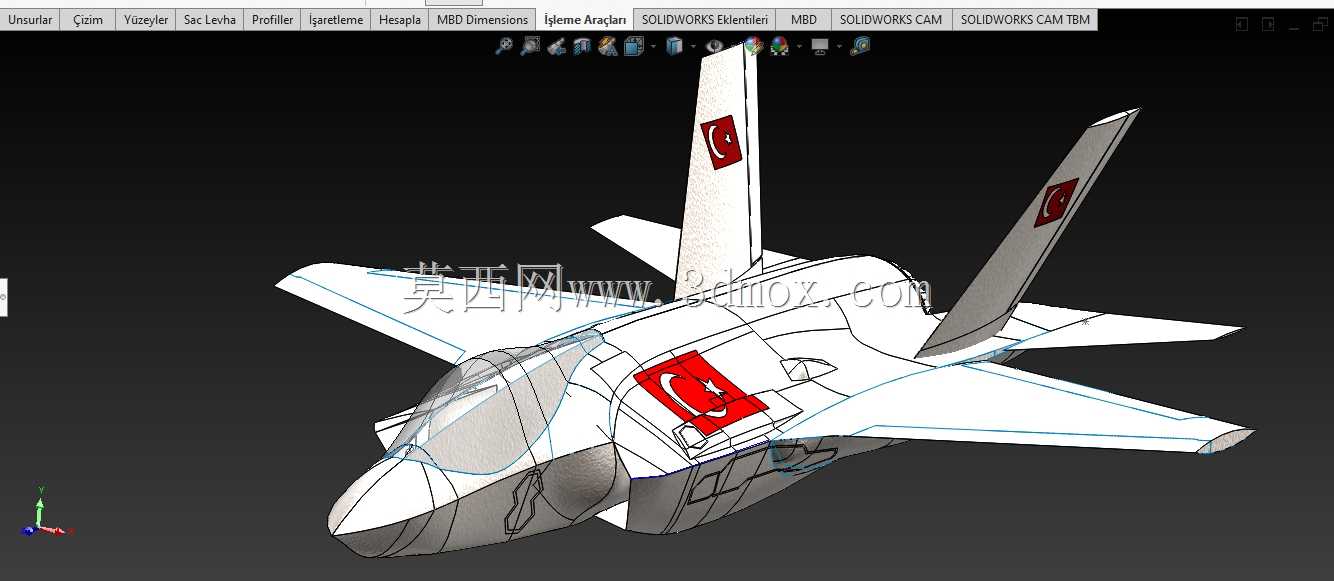Expand the View Settings dropdown arrow

click(x=839, y=46)
